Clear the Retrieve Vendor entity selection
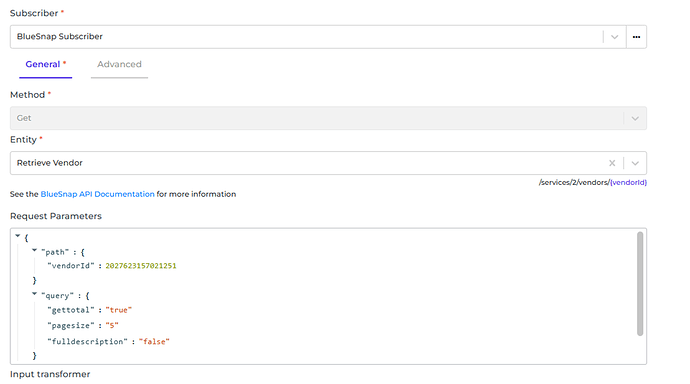This screenshot has width=690, height=384. pyautogui.click(x=612, y=163)
